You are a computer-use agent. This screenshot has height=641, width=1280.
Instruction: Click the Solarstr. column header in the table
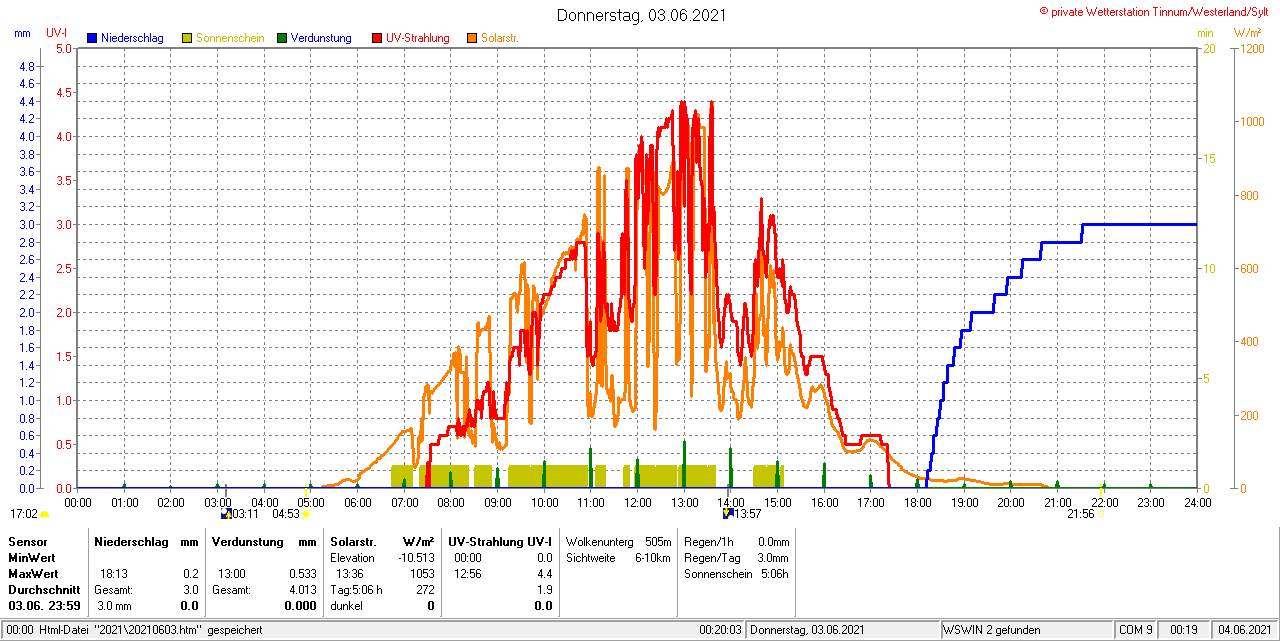click(352, 541)
